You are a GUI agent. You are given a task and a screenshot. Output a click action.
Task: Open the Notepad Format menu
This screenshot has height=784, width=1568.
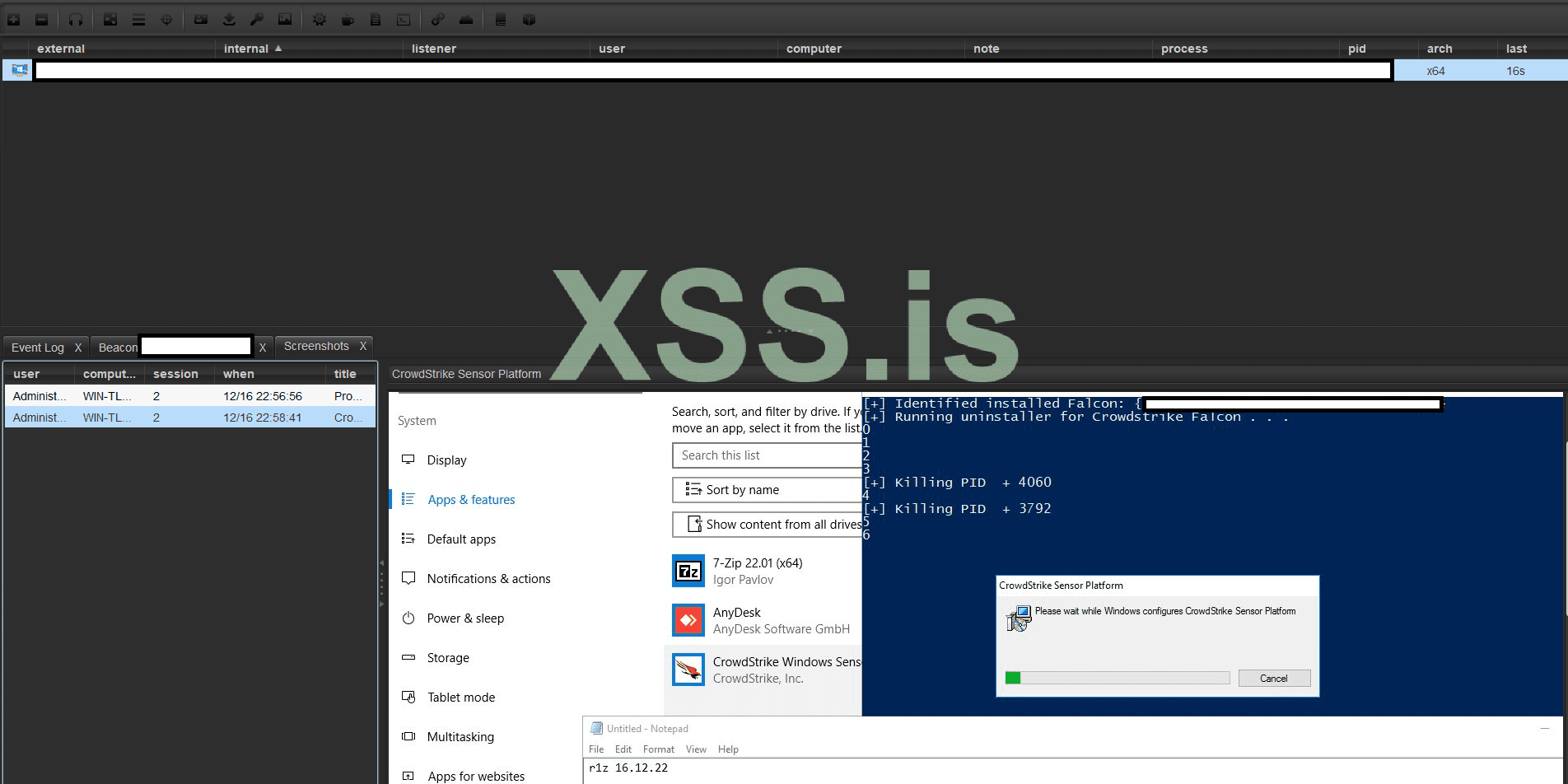pos(659,749)
